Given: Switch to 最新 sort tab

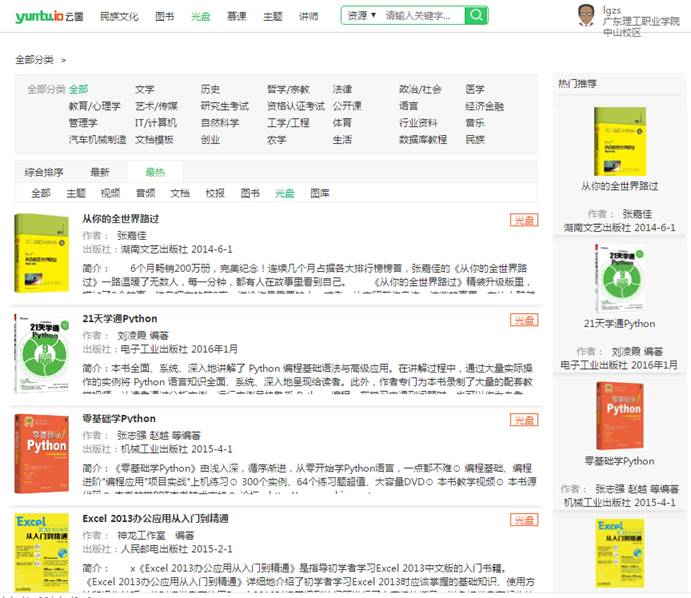Looking at the screenshot, I should tap(100, 172).
